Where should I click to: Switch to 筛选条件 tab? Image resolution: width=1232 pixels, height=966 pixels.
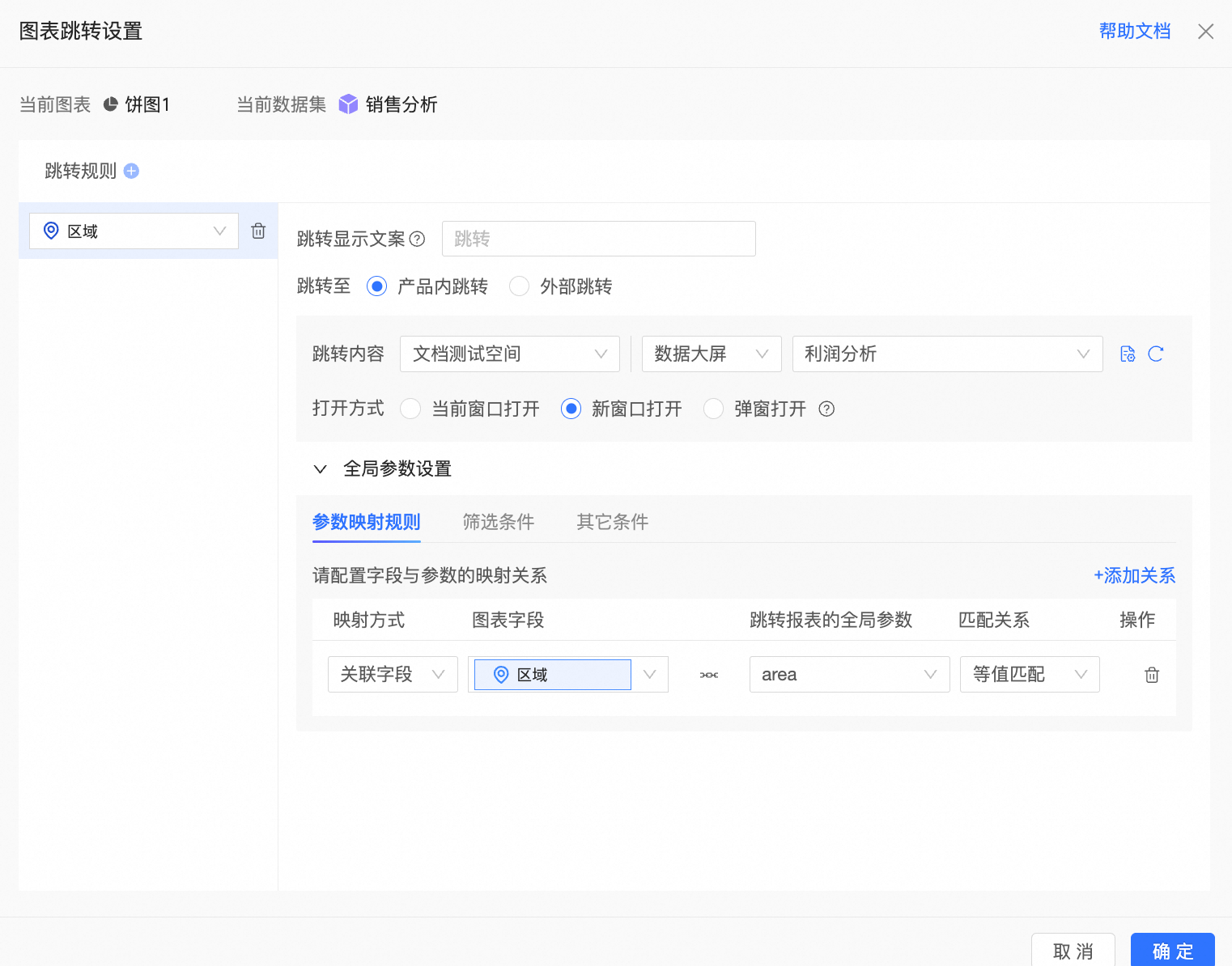499,522
